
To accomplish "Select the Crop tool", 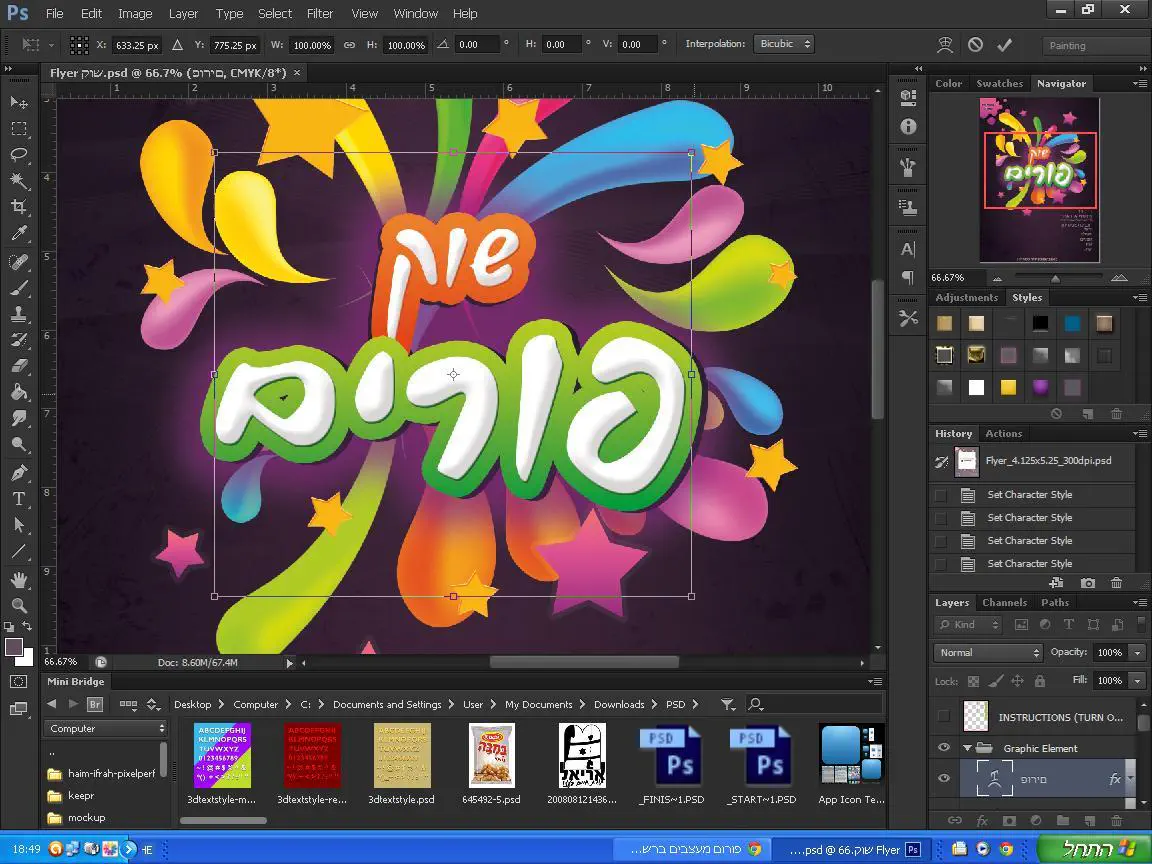I will tap(19, 207).
